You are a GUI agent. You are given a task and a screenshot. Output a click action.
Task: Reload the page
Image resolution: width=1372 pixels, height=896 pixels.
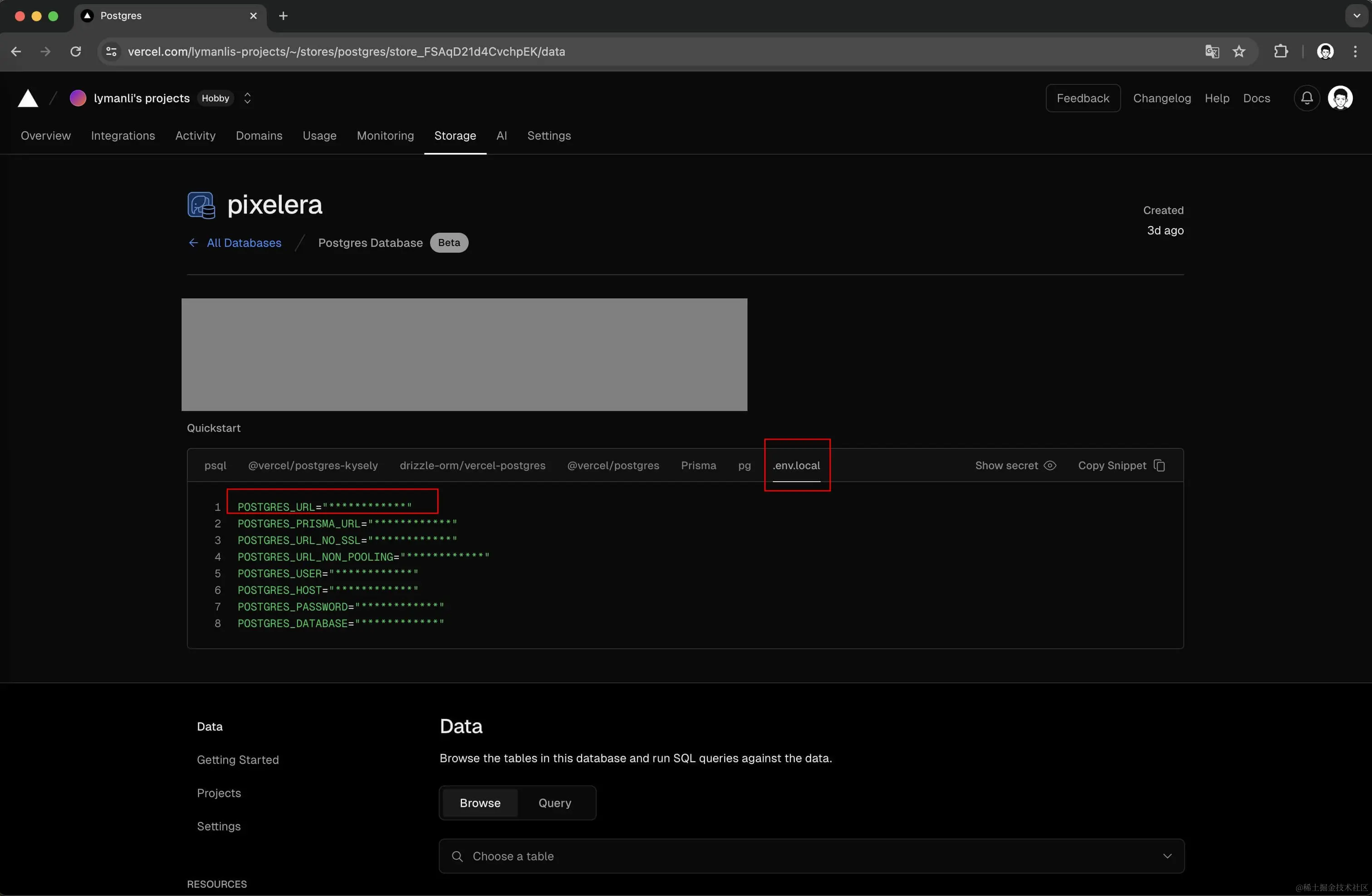(x=75, y=51)
